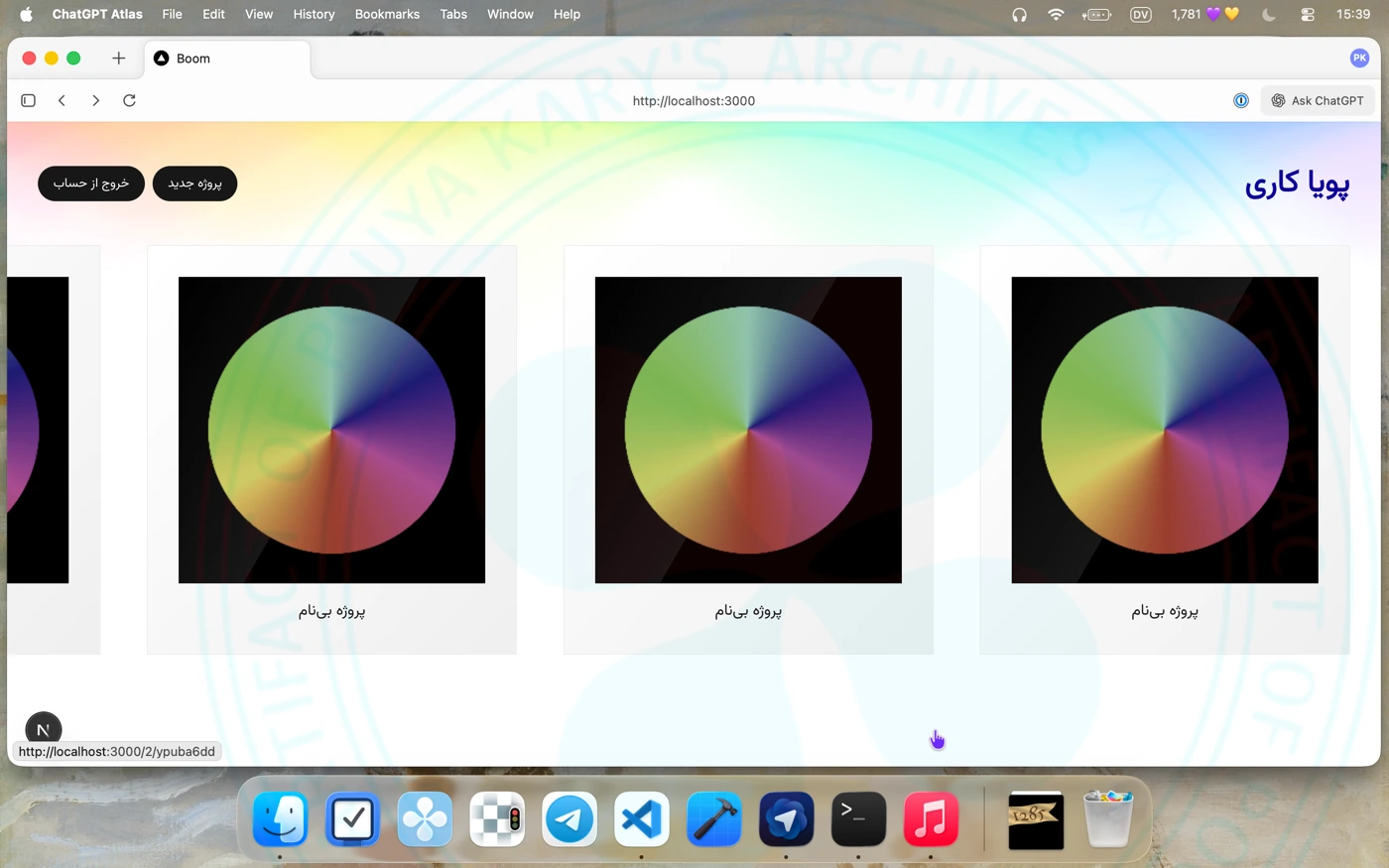Toggle Focus moon icon in menu bar

coord(1268,14)
